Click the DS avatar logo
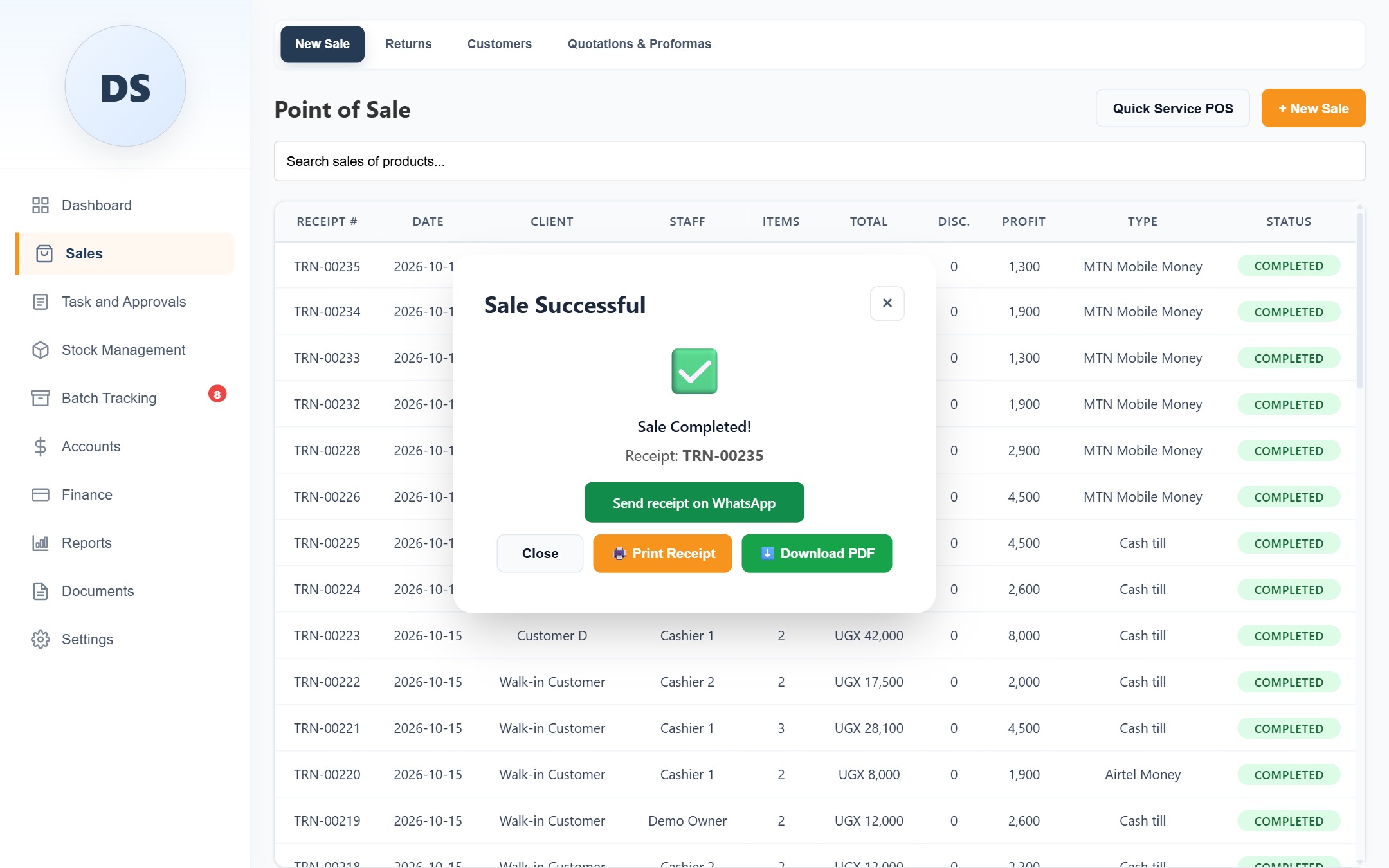Image resolution: width=1389 pixels, height=868 pixels. point(125,86)
